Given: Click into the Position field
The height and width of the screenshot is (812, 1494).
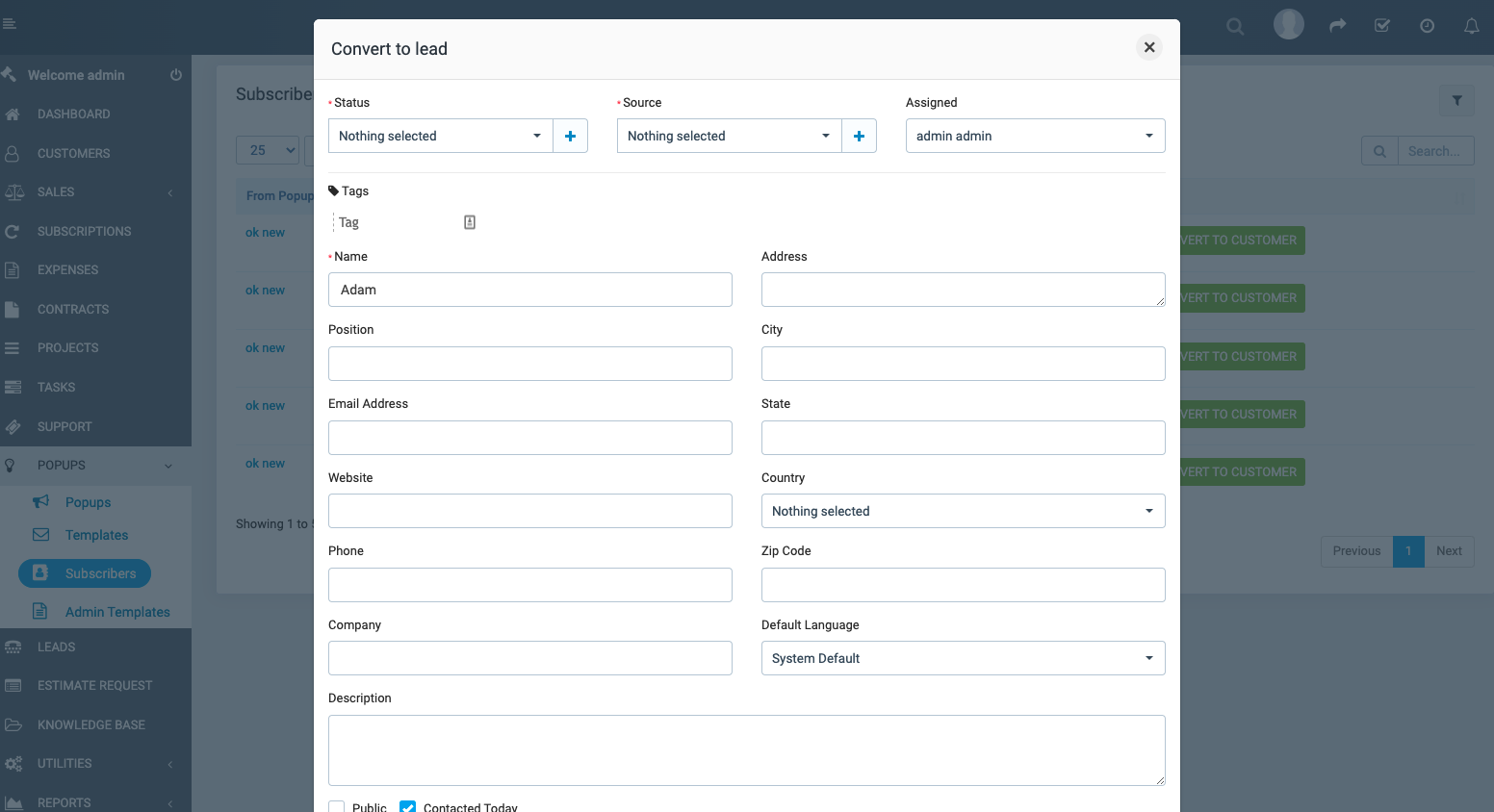Looking at the screenshot, I should [530, 364].
